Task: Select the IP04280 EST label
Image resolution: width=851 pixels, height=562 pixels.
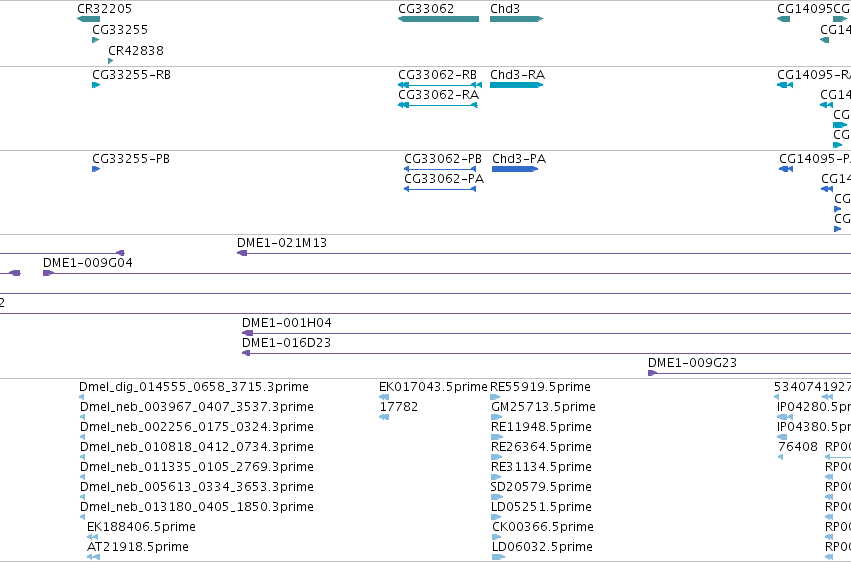Action: [814, 407]
